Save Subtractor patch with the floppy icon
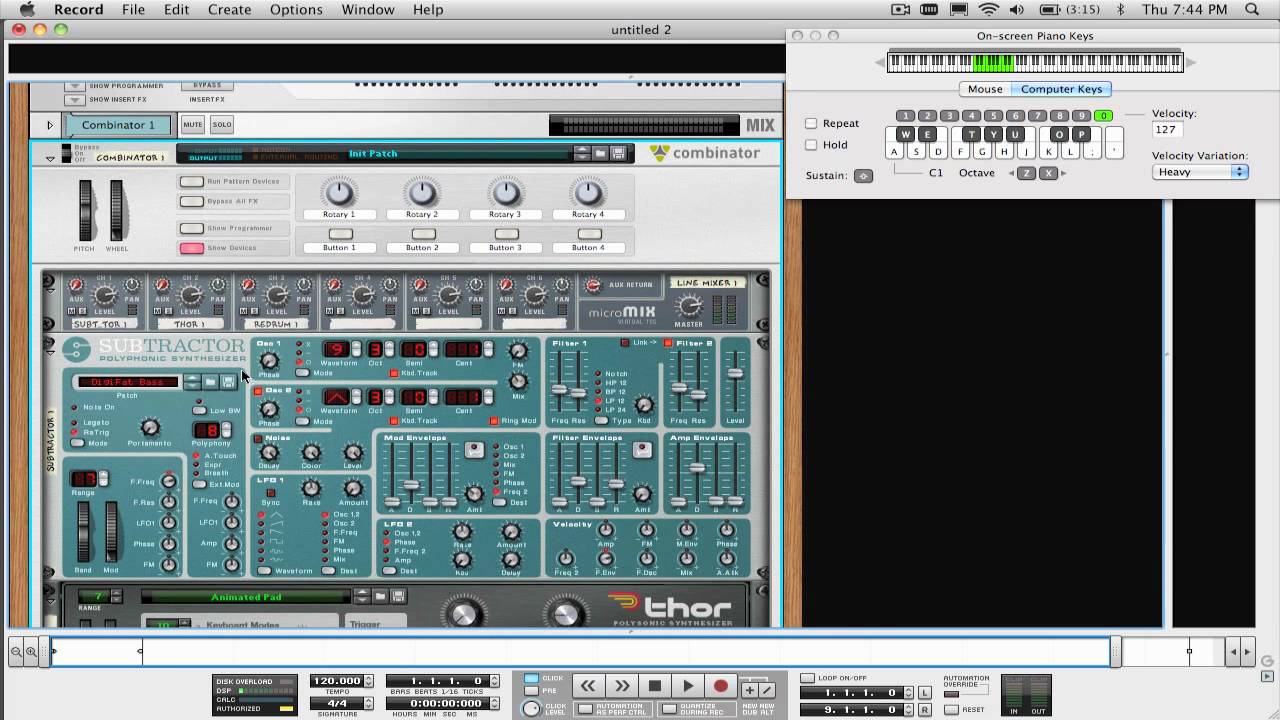The height and width of the screenshot is (720, 1280). [x=228, y=382]
